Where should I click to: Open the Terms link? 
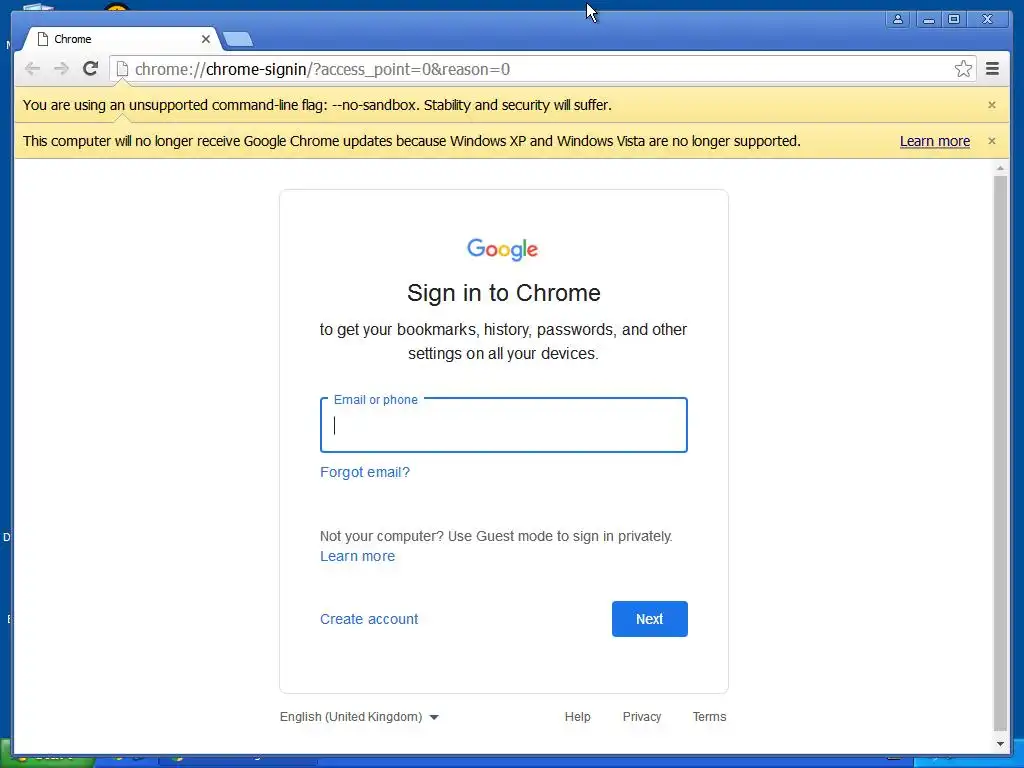tap(709, 716)
